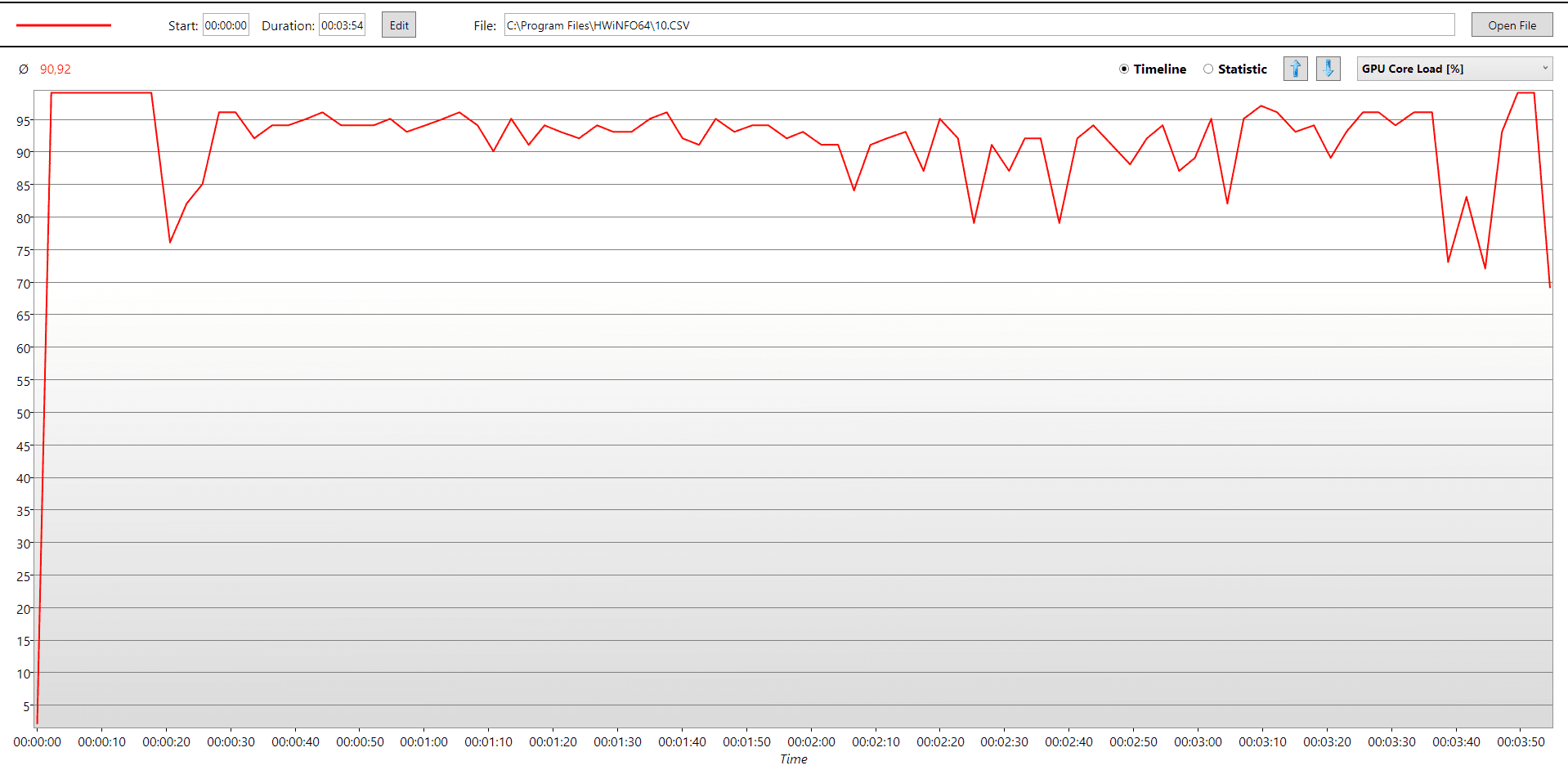Click the 00:00:20 time axis label
Screen dimensions: 1568x779
[167, 742]
